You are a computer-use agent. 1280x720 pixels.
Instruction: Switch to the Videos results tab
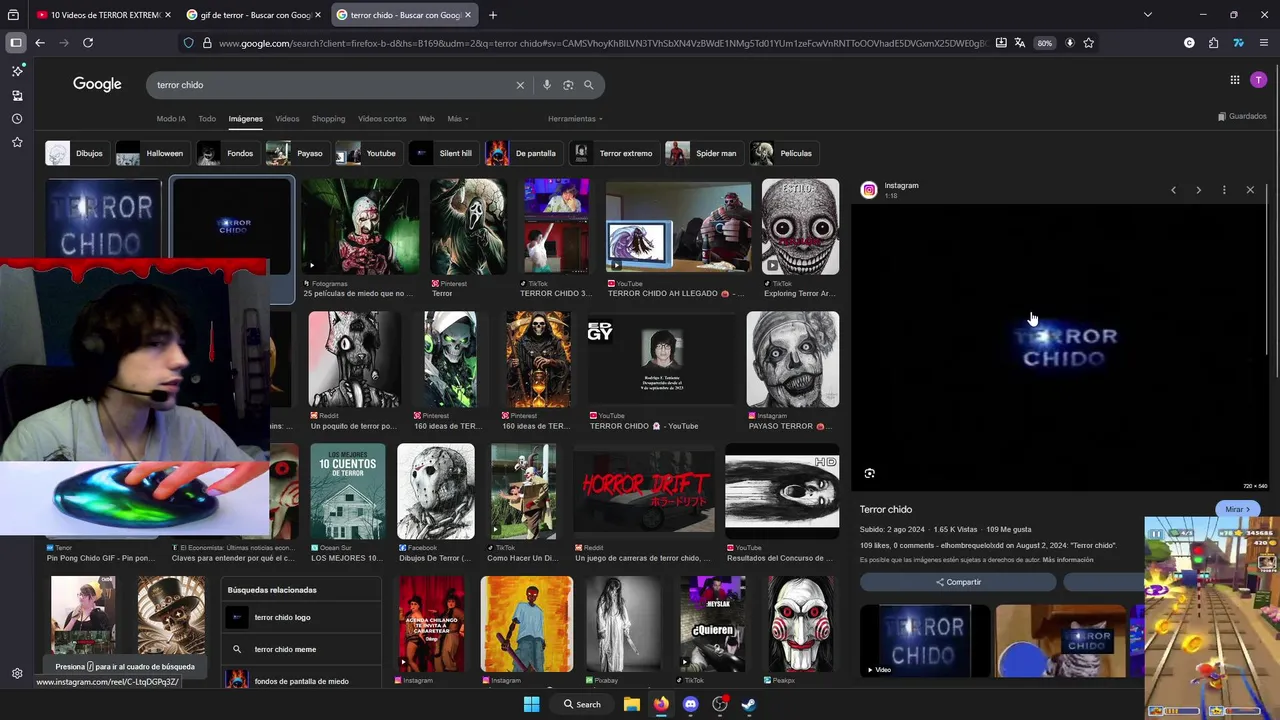point(287,119)
